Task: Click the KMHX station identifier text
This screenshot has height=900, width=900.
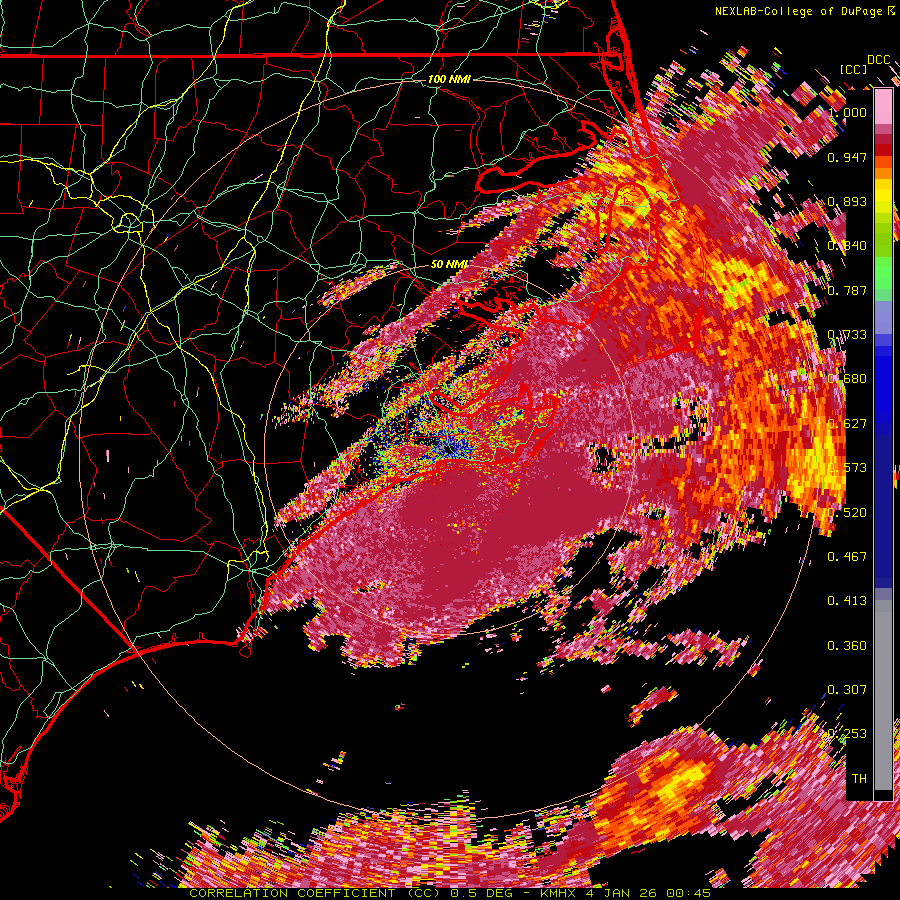Action: click(x=558, y=893)
